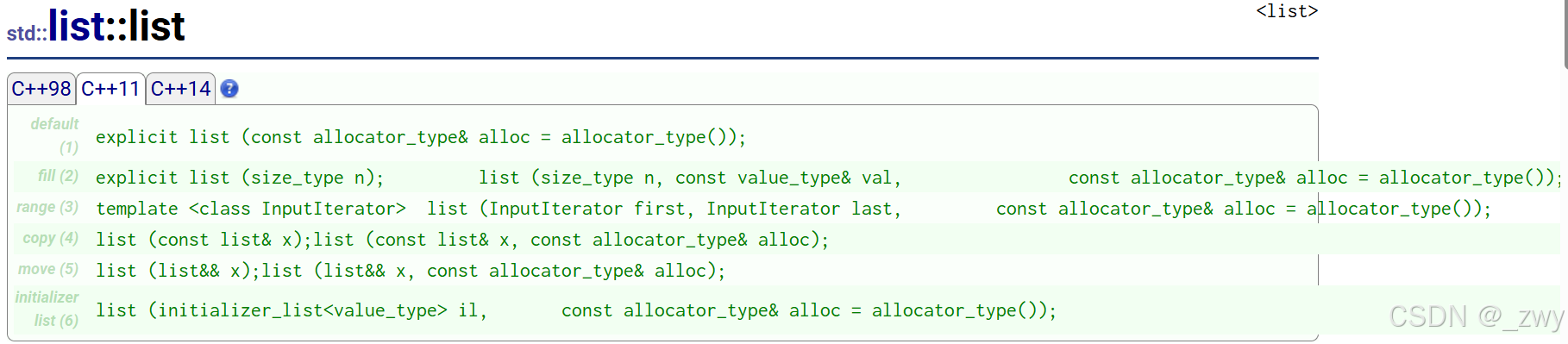Viewport: 1568px width, 344px height.
Task: Click the initializer list (6) label
Action: click(47, 309)
